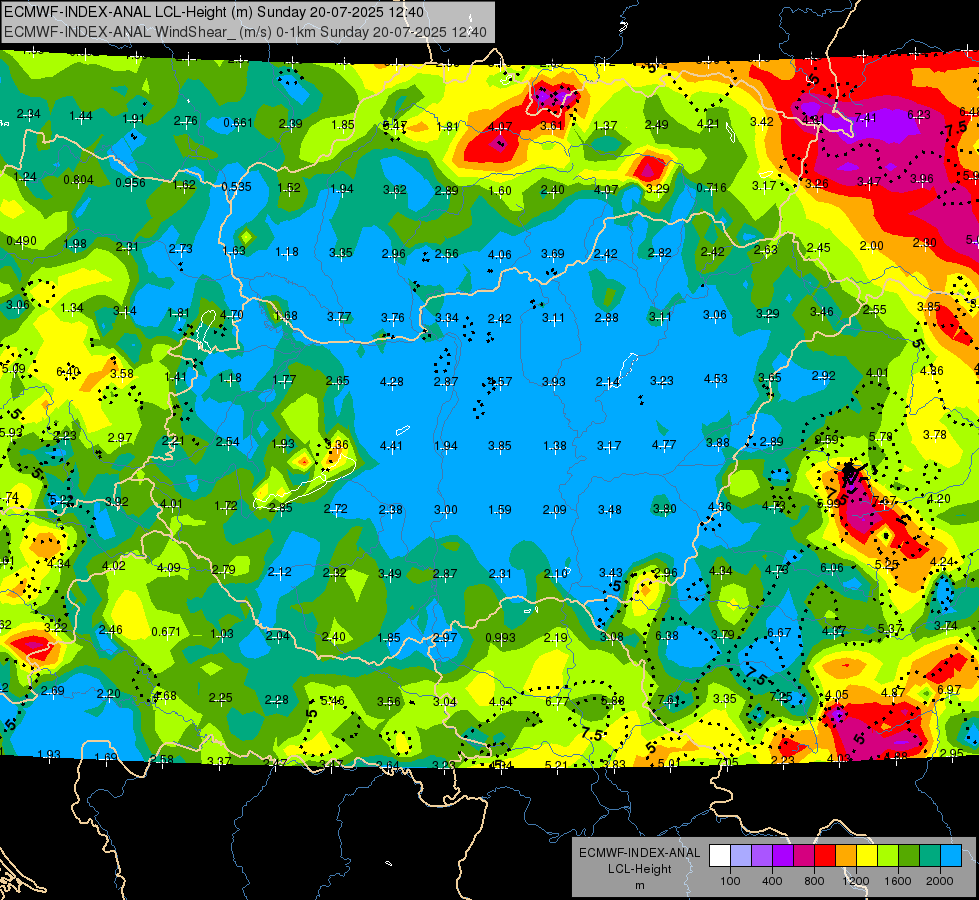The width and height of the screenshot is (979, 900).
Task: Click the wind shear value 1.59
Action: [x=500, y=509]
